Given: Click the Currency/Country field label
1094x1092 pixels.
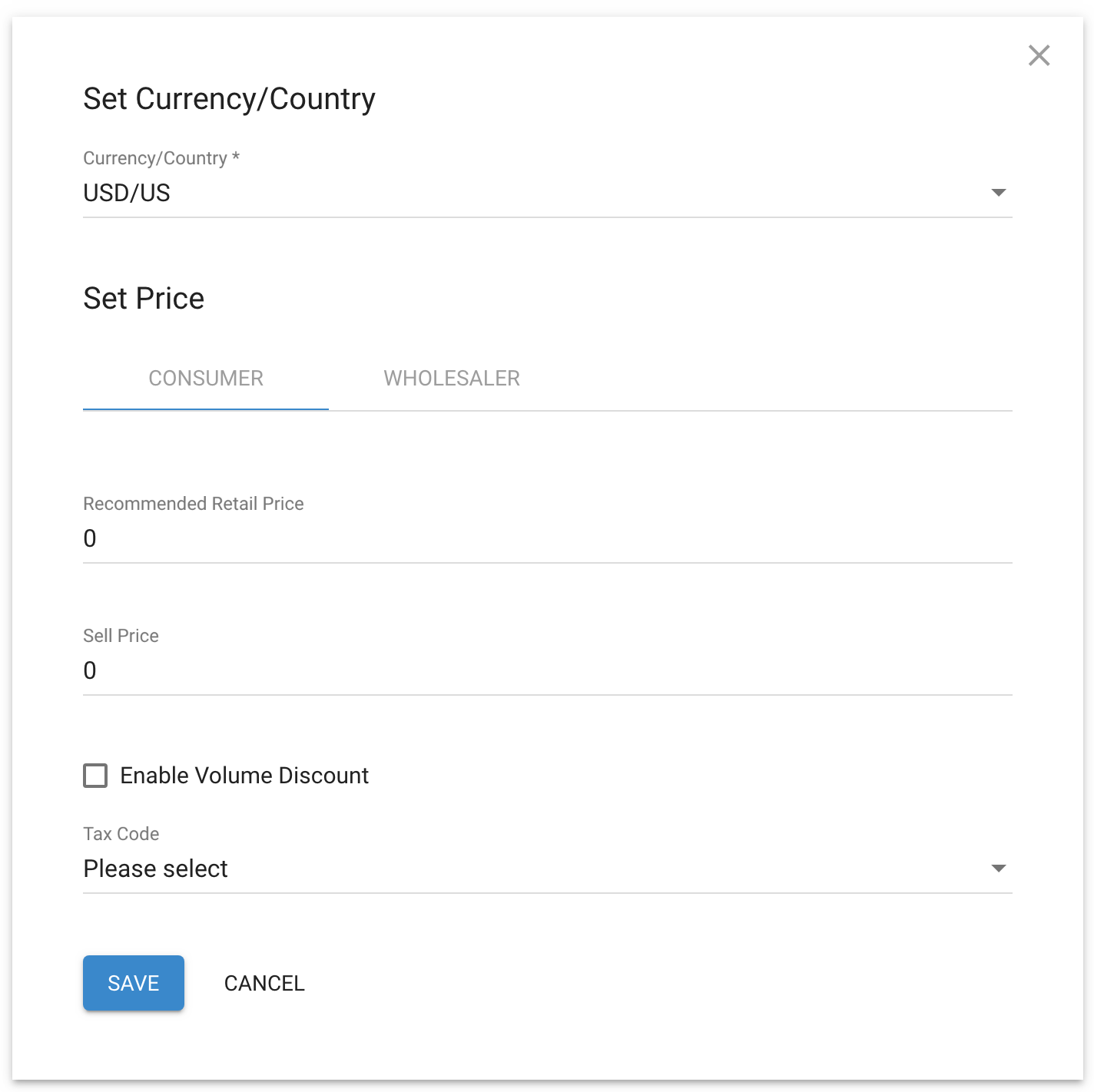Looking at the screenshot, I should [x=154, y=158].
